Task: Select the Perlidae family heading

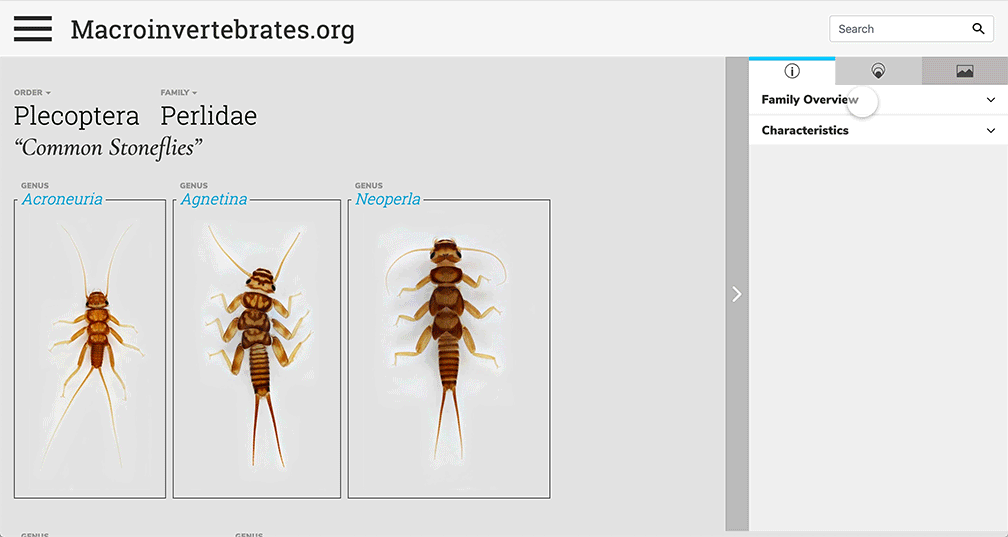Action: click(x=209, y=116)
